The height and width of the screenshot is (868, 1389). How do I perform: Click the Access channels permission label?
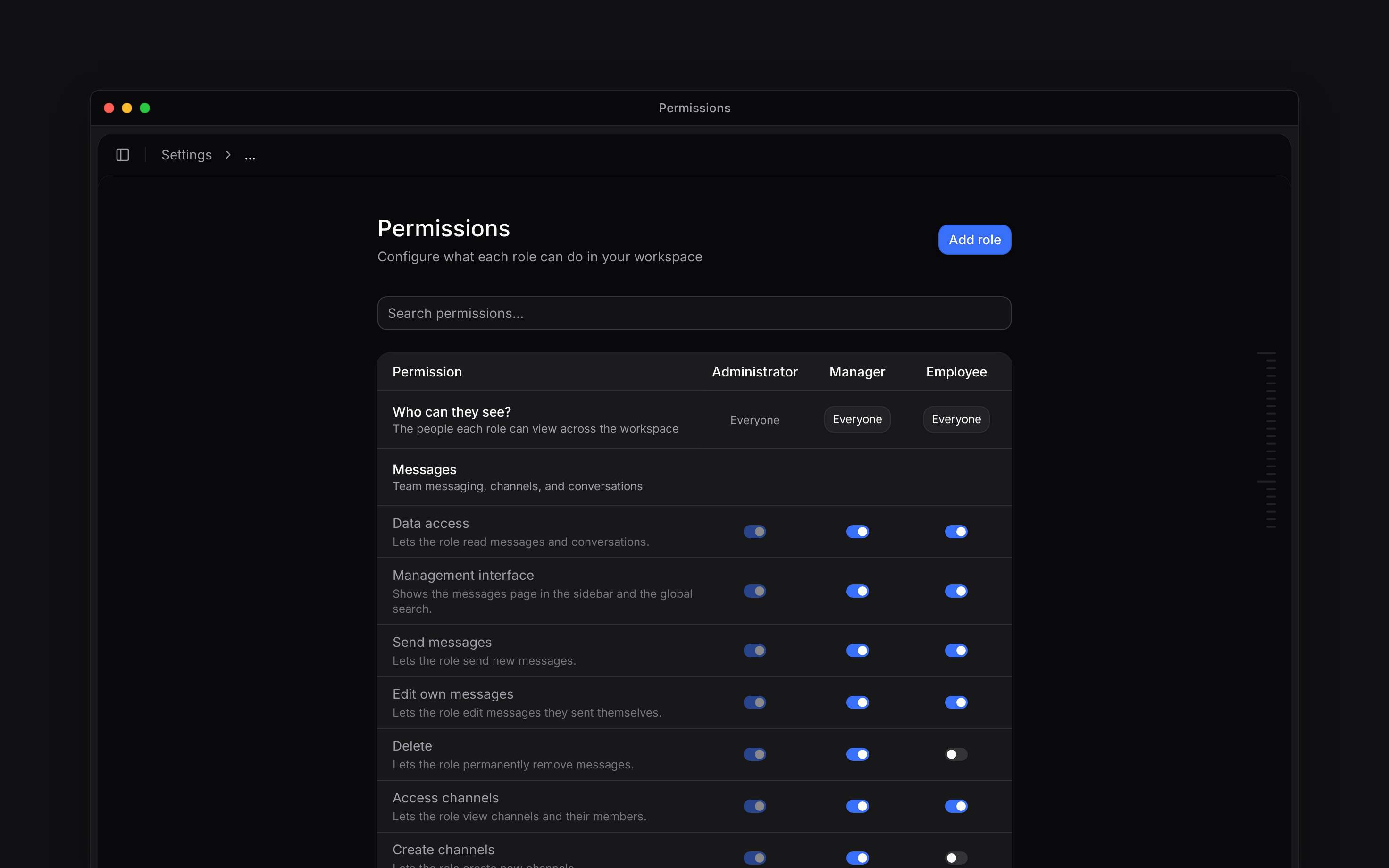(445, 798)
